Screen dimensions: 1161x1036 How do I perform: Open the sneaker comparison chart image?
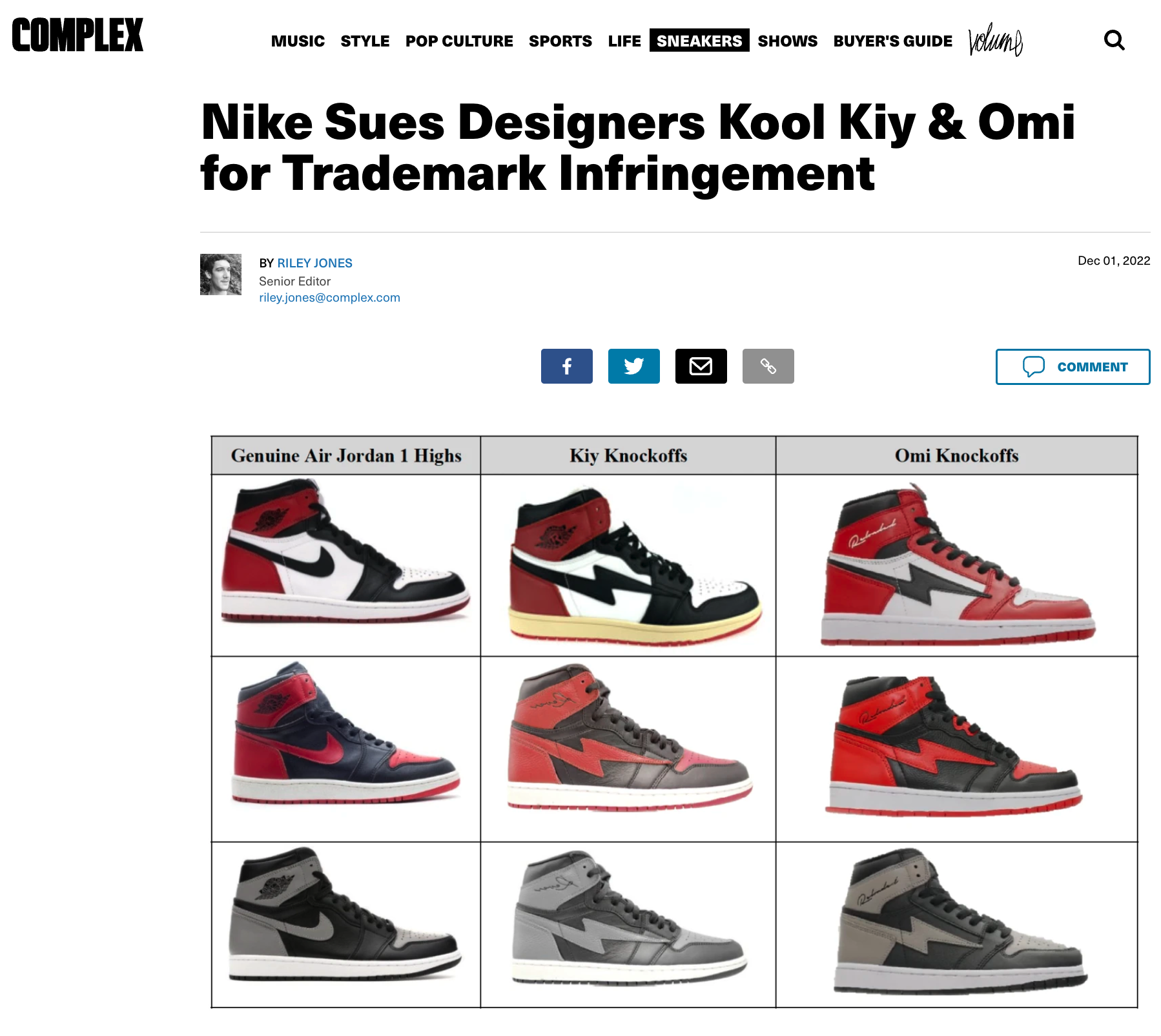tap(674, 721)
